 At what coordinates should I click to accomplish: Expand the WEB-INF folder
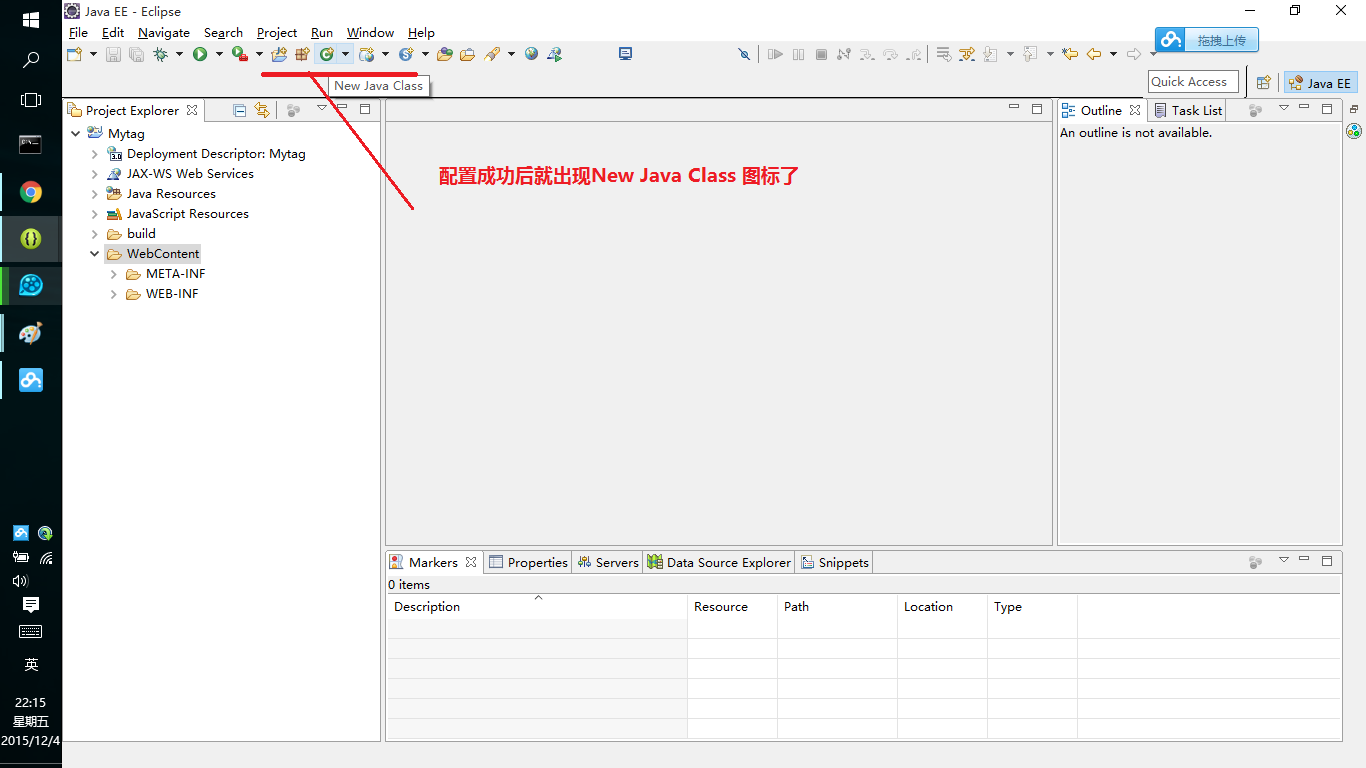(x=114, y=294)
